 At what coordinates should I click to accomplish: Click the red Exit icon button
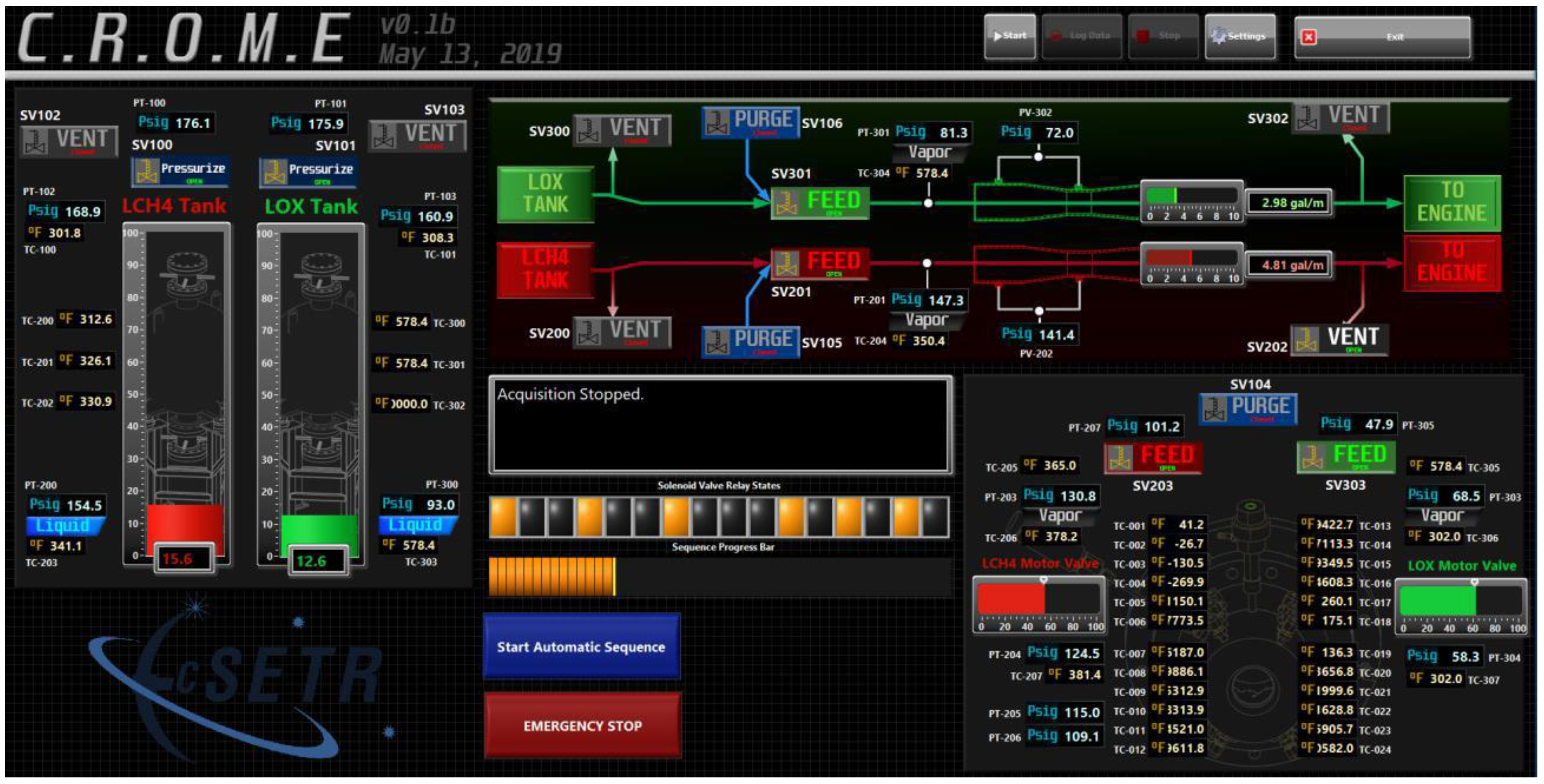point(1308,37)
